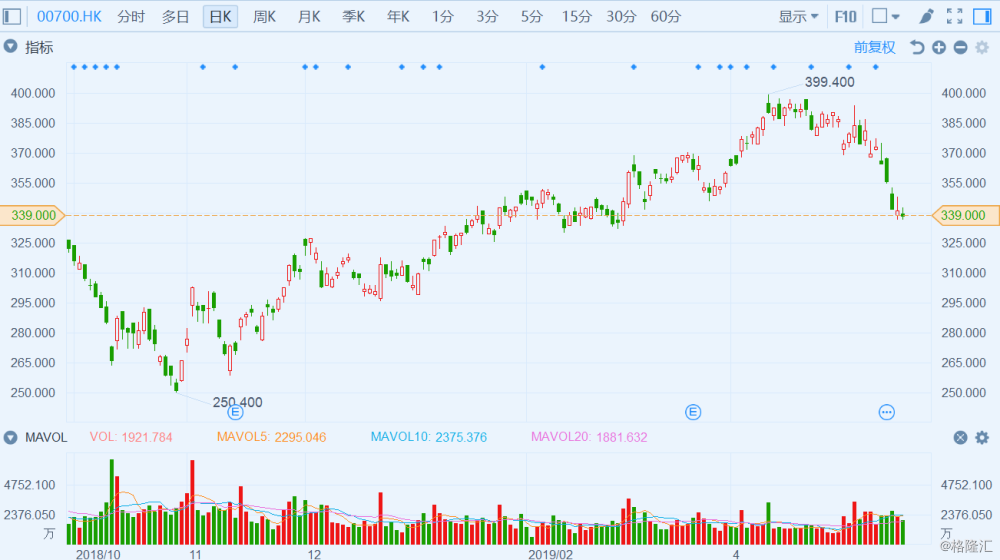This screenshot has width=1000, height=560.
Task: Open F10 company info
Action: tap(846, 17)
